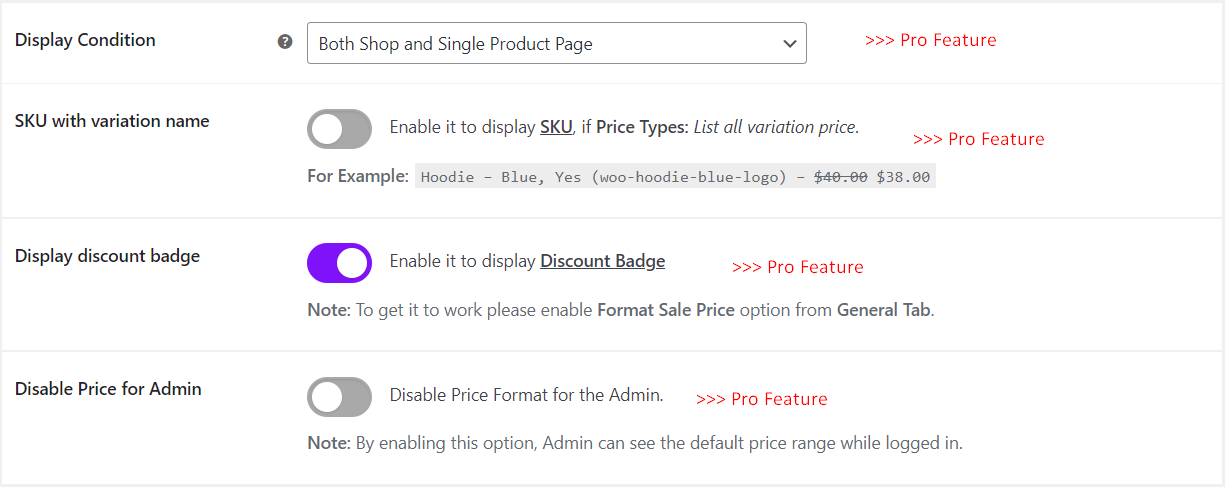1225x487 pixels.
Task: Click the bold Format Sale Price text
Action: point(666,310)
